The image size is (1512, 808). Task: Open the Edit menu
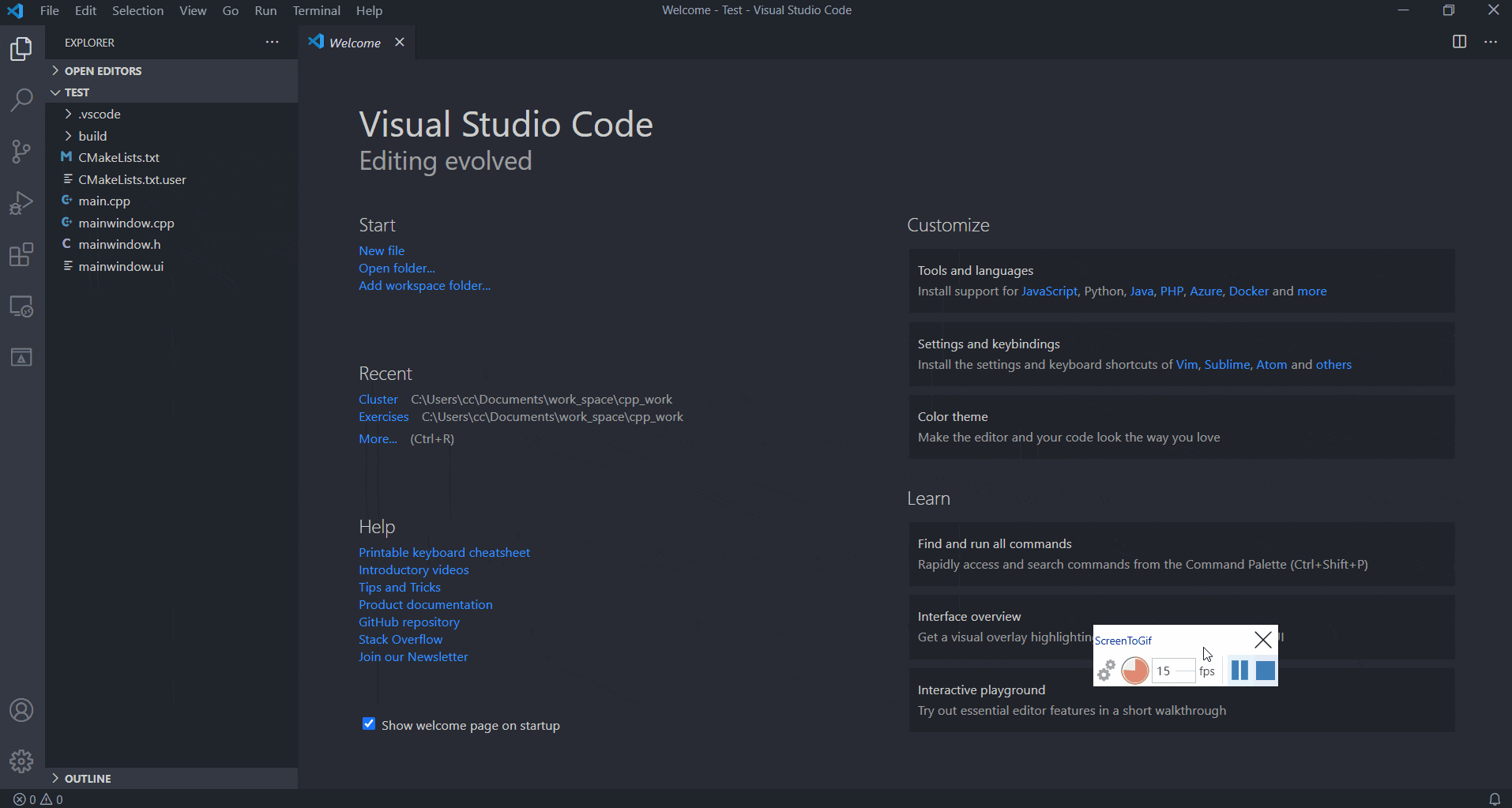(x=85, y=10)
